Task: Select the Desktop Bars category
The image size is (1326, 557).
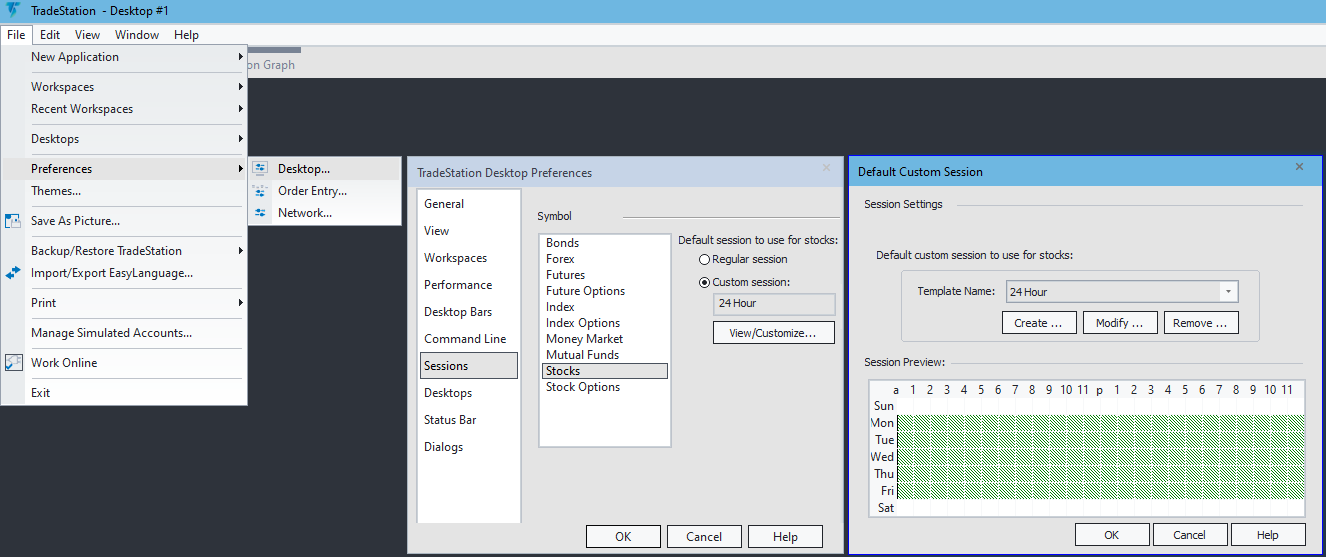Action: coord(469,312)
